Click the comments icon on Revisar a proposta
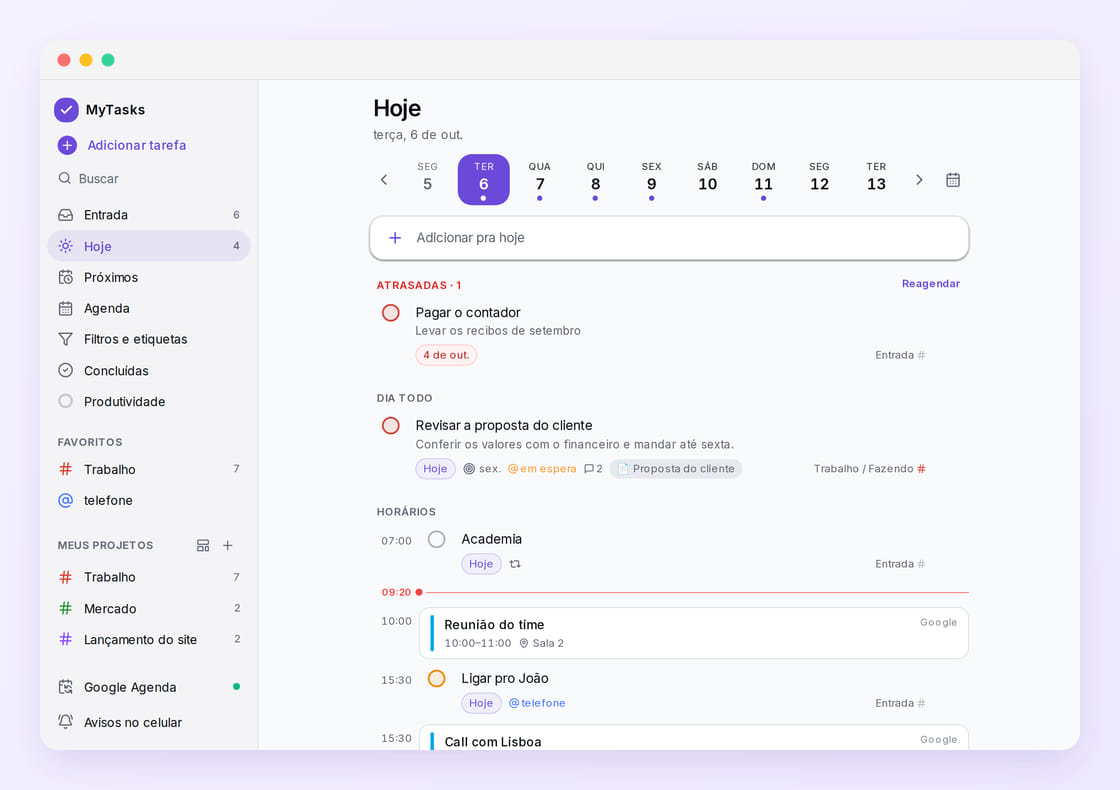The height and width of the screenshot is (790, 1120). [x=589, y=469]
